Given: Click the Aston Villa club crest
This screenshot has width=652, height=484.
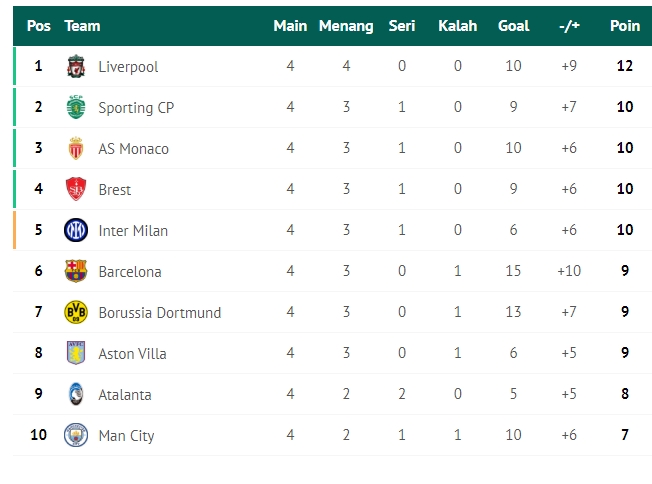Looking at the screenshot, I should tap(76, 353).
